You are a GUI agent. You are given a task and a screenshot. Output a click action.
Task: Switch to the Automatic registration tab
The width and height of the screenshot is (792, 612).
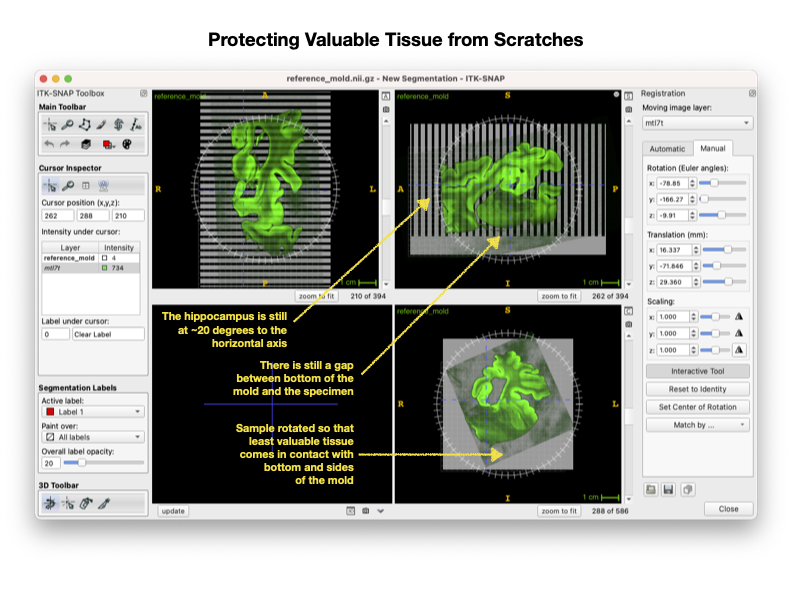click(667, 149)
